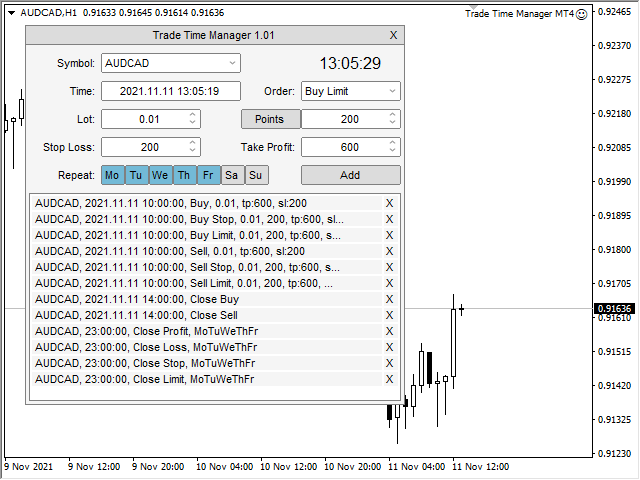
Task: Delete the Close Stop 23:00:00 entry
Action: 389,363
